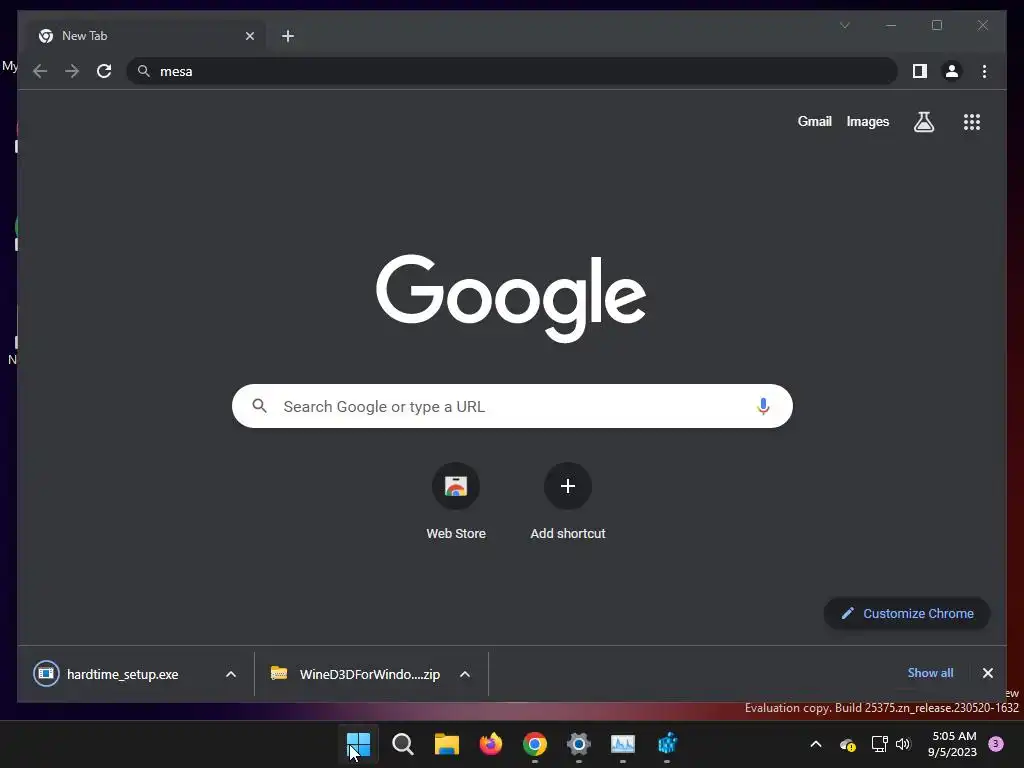Viewport: 1024px width, 768px height.
Task: Click Customize Chrome button
Action: tap(906, 613)
